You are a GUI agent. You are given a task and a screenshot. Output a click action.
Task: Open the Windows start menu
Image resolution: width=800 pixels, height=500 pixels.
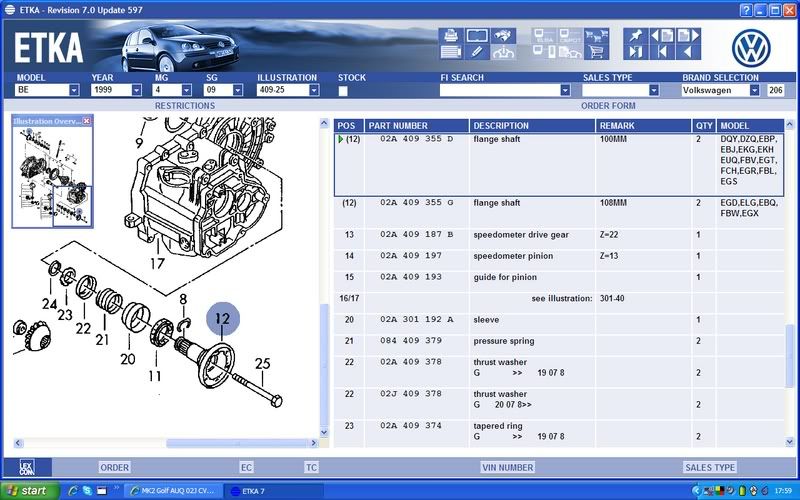click(x=30, y=491)
